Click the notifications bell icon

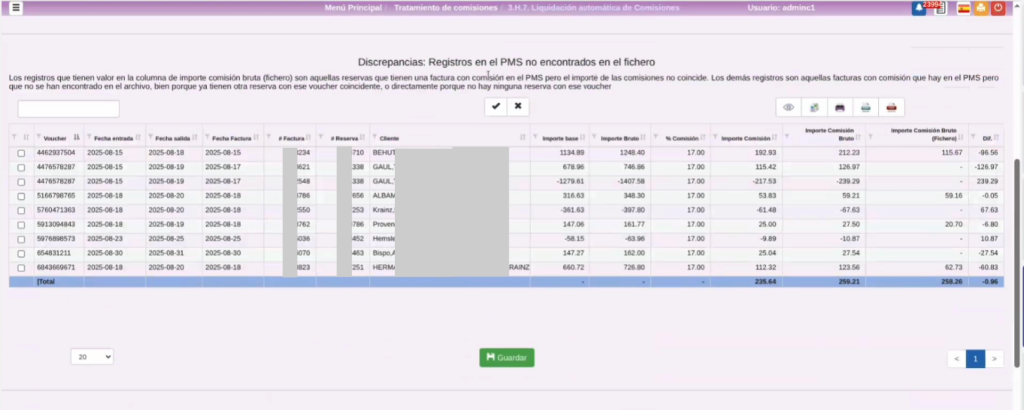919,8
